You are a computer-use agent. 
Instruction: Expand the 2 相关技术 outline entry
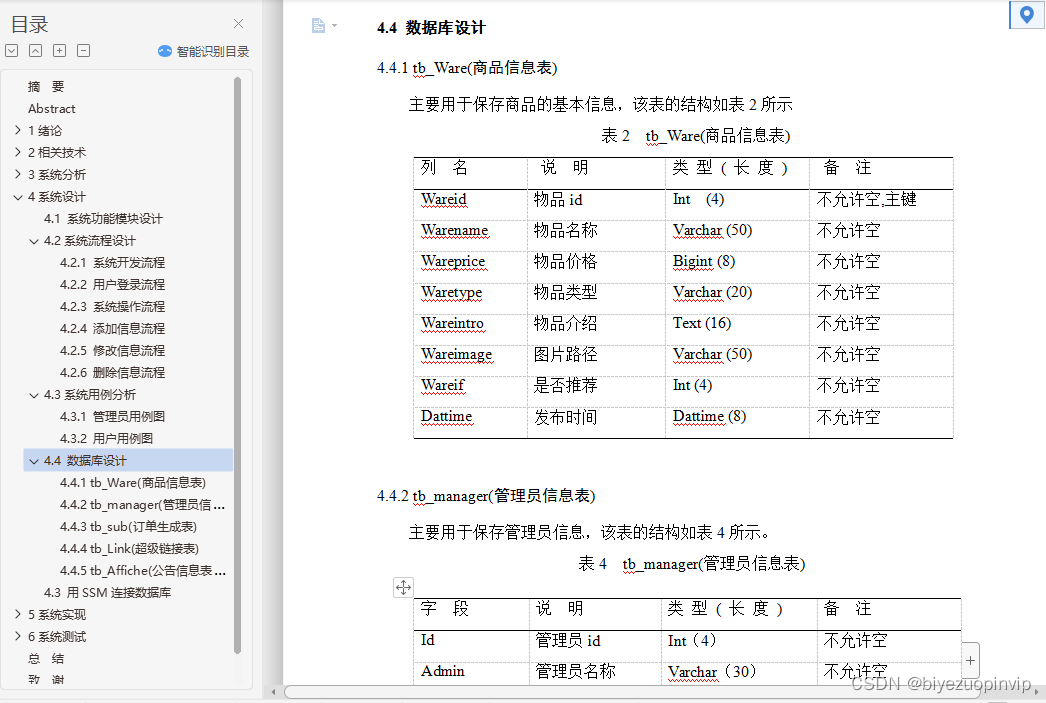point(18,152)
